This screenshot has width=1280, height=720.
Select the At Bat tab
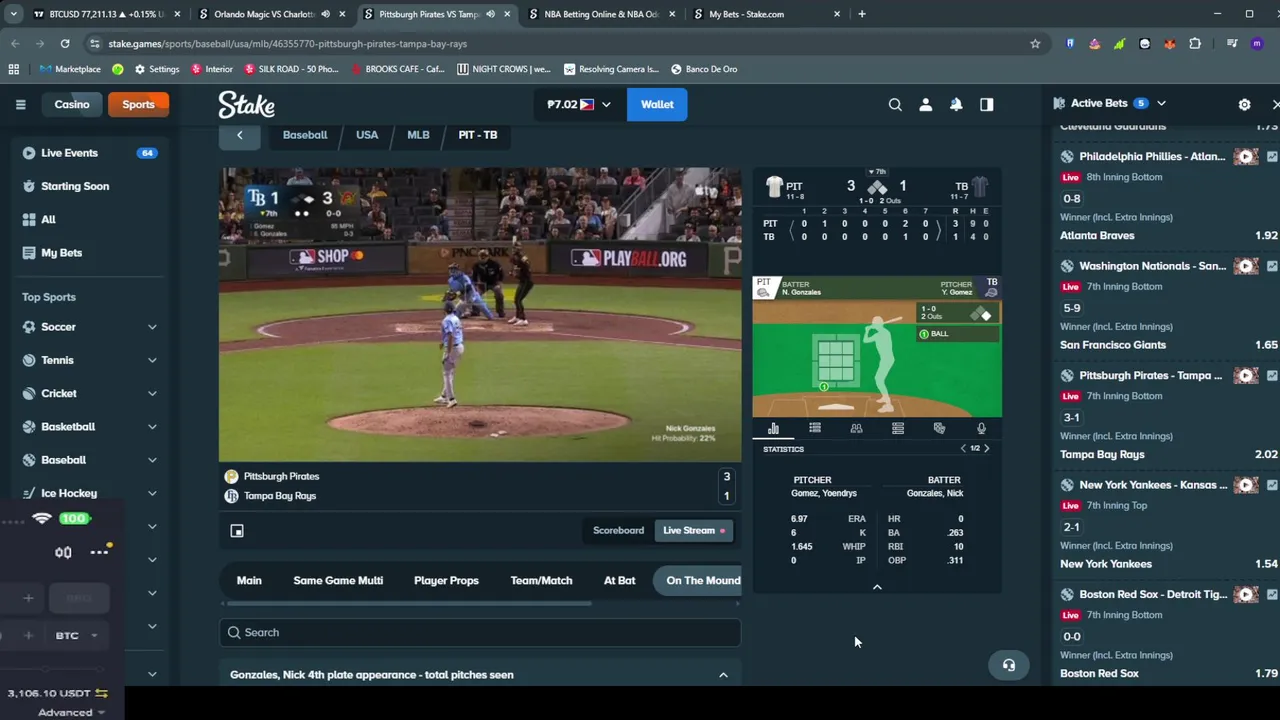click(619, 580)
